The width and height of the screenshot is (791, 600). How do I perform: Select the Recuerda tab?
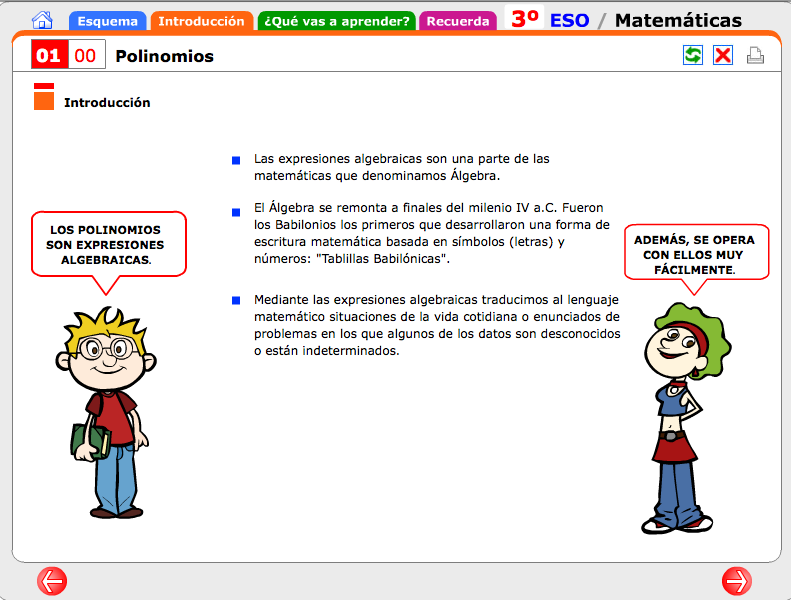pyautogui.click(x=458, y=21)
